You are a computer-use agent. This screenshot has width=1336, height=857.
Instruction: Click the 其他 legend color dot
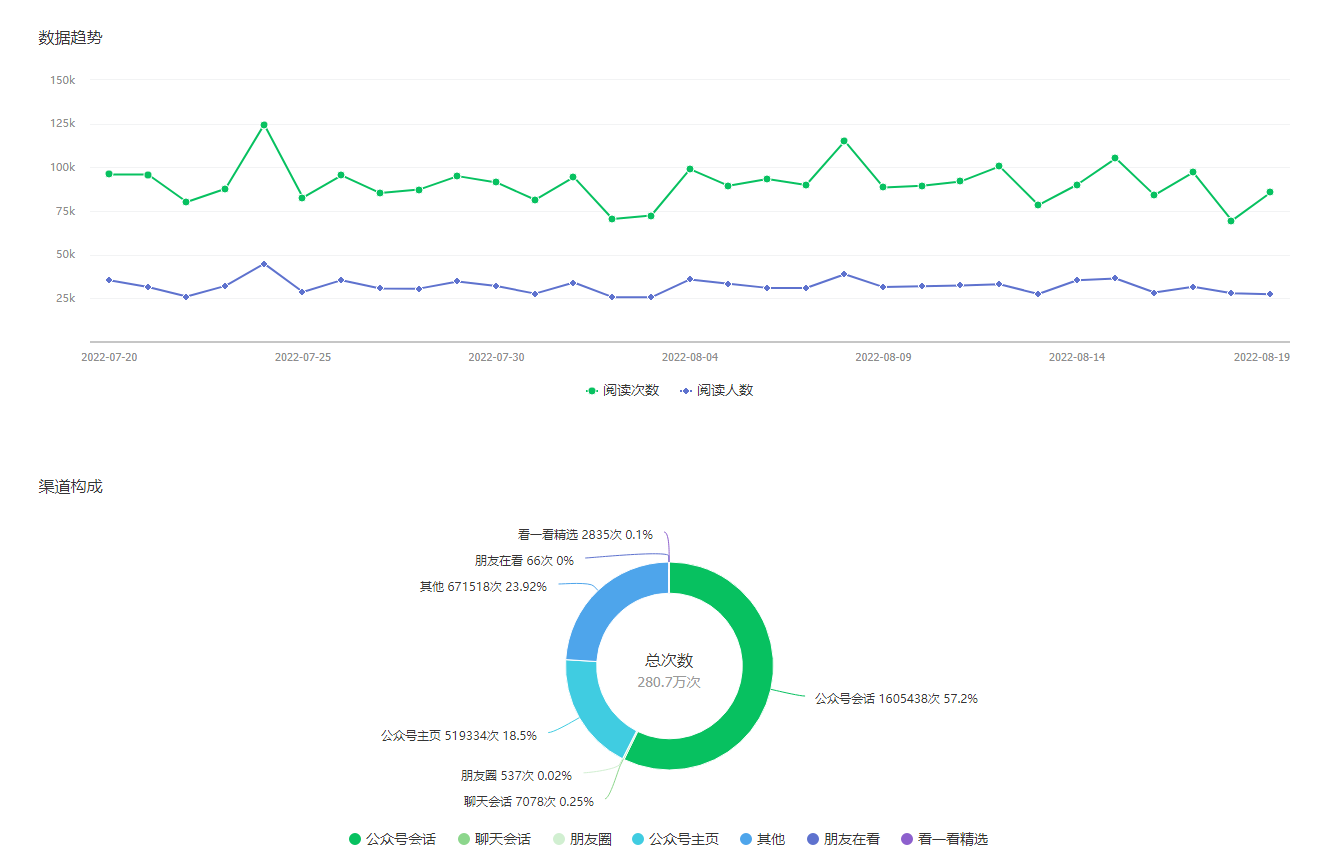pyautogui.click(x=746, y=839)
